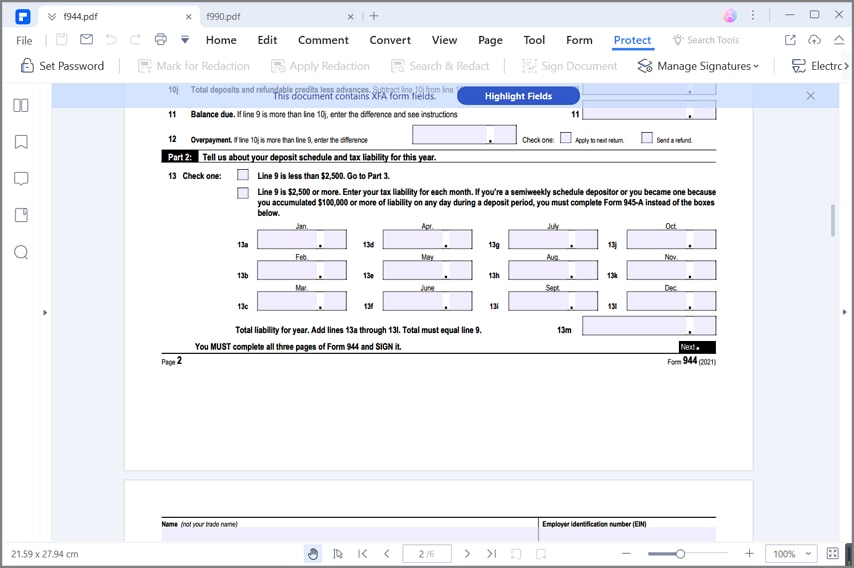Screen dimensions: 854x568
Task: Click the email envelope icon
Action: click(x=86, y=39)
